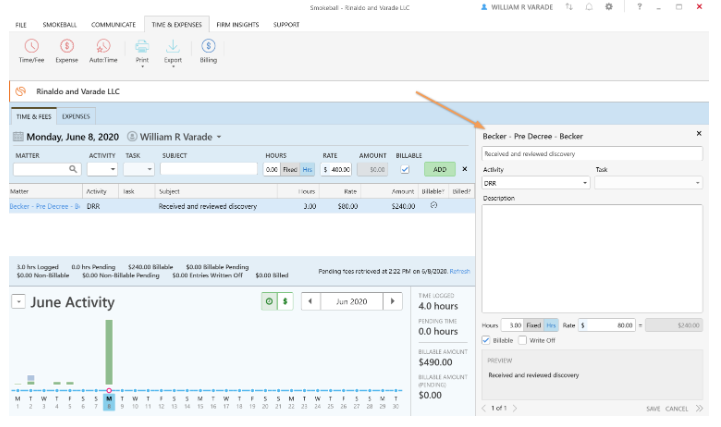Open notifications bell icon
Image resolution: width=721 pixels, height=427 pixels.
point(589,7)
